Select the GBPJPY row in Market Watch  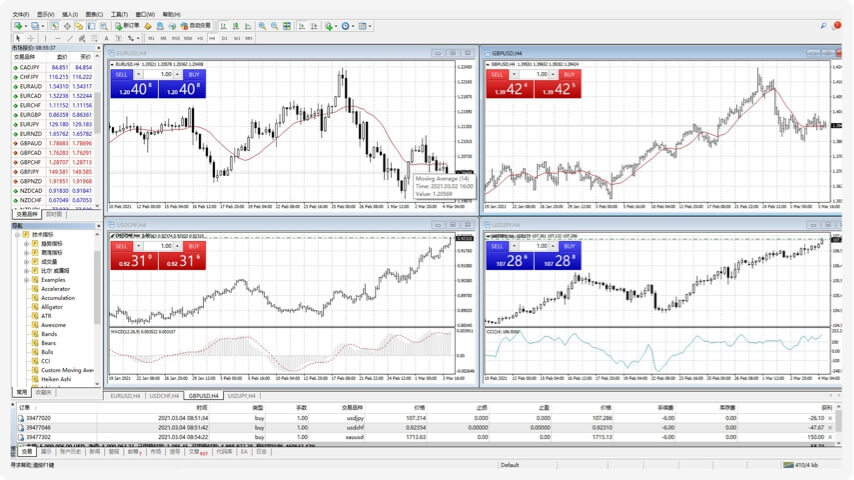click(30, 171)
